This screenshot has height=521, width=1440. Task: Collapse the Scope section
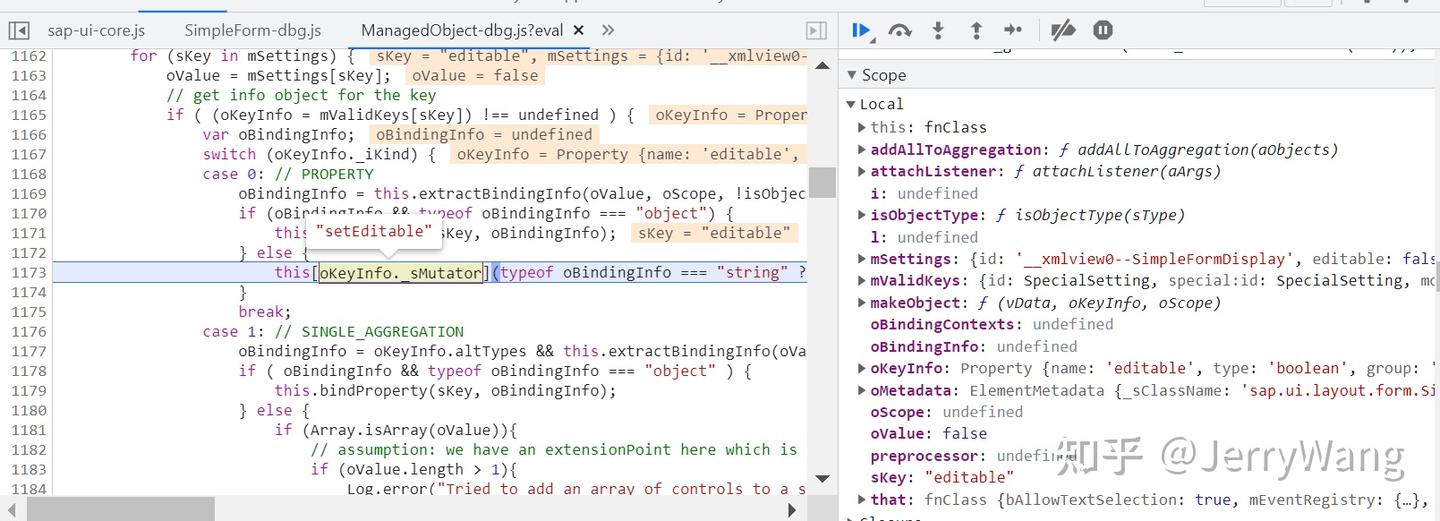pos(852,75)
